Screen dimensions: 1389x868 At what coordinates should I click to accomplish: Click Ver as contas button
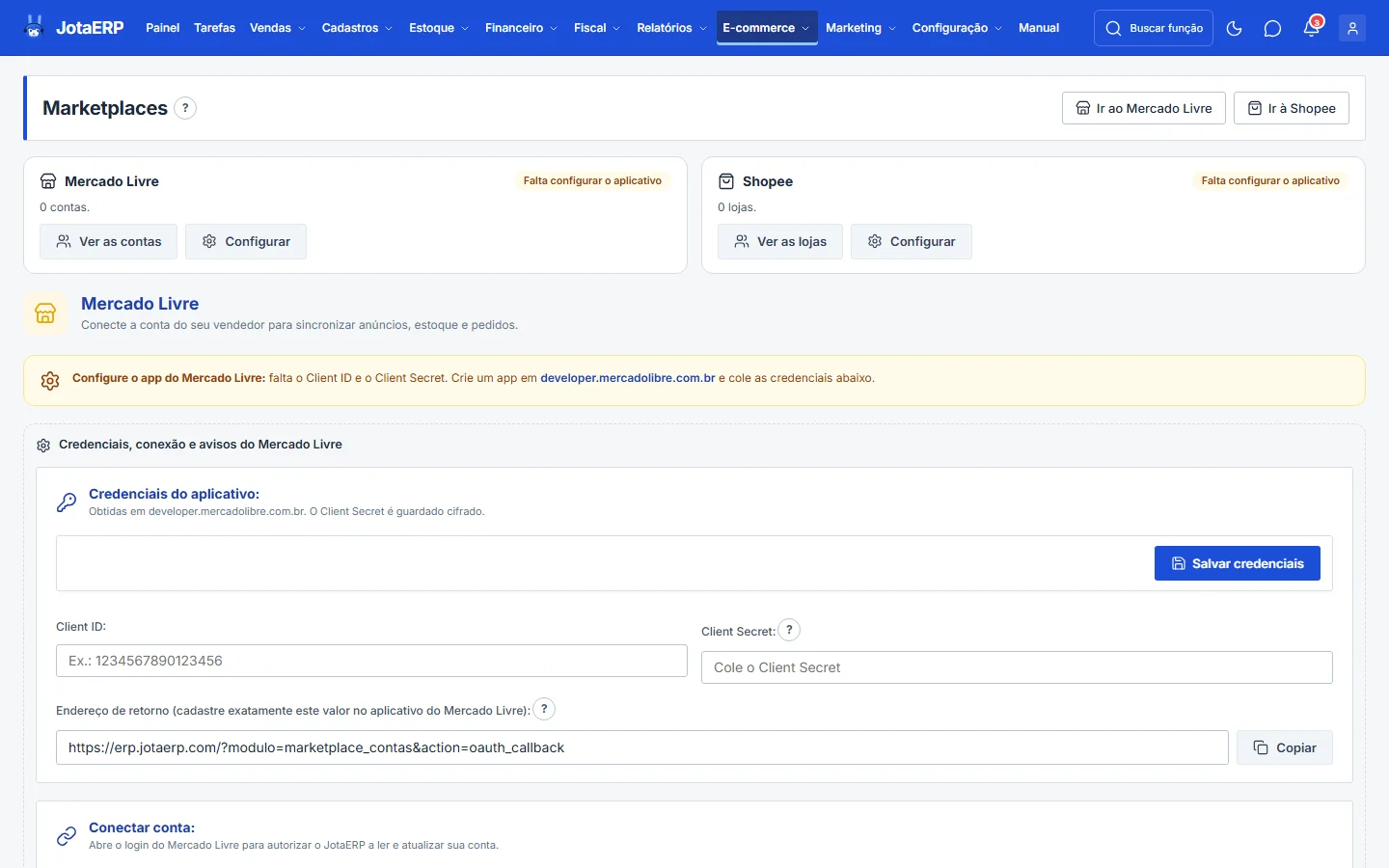coord(108,242)
